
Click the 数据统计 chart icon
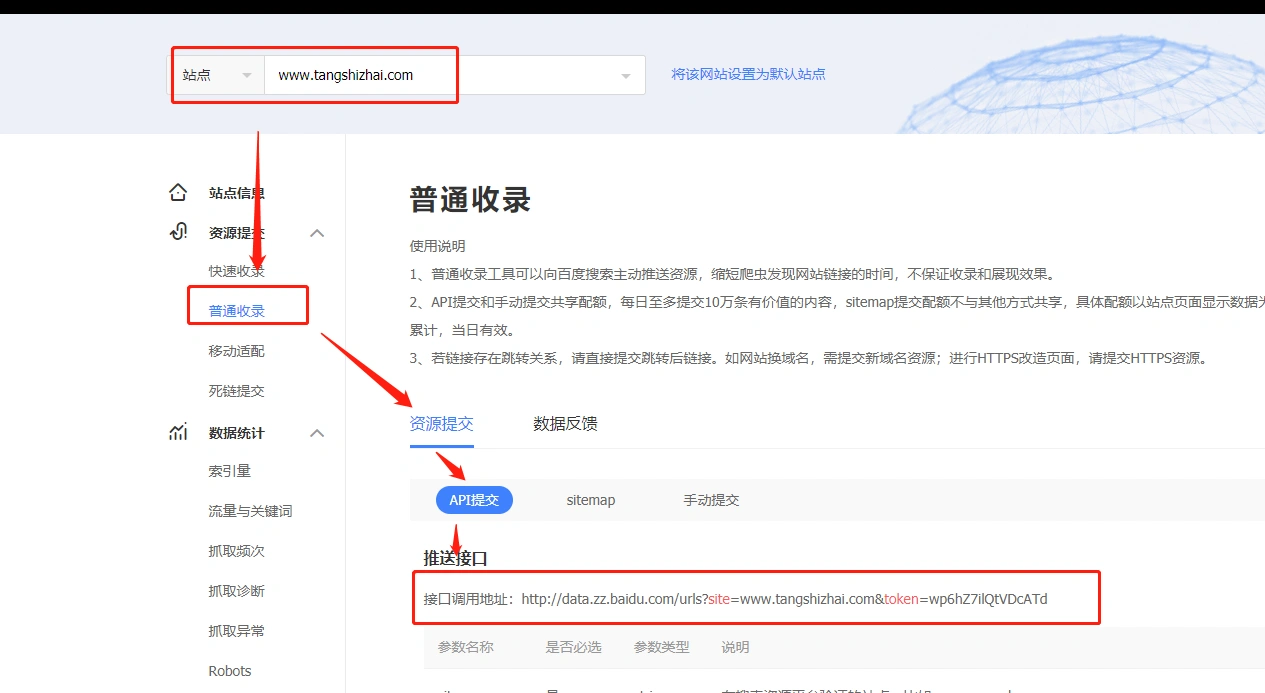178,432
